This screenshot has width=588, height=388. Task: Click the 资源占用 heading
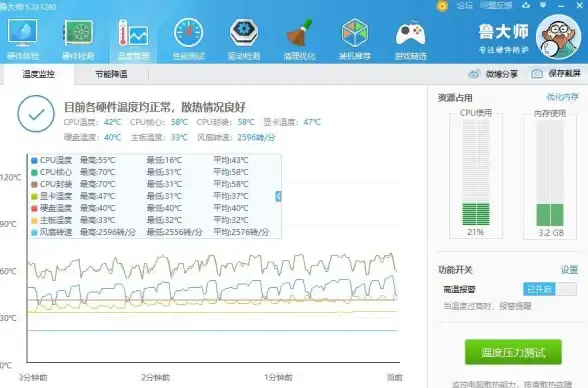coord(455,98)
